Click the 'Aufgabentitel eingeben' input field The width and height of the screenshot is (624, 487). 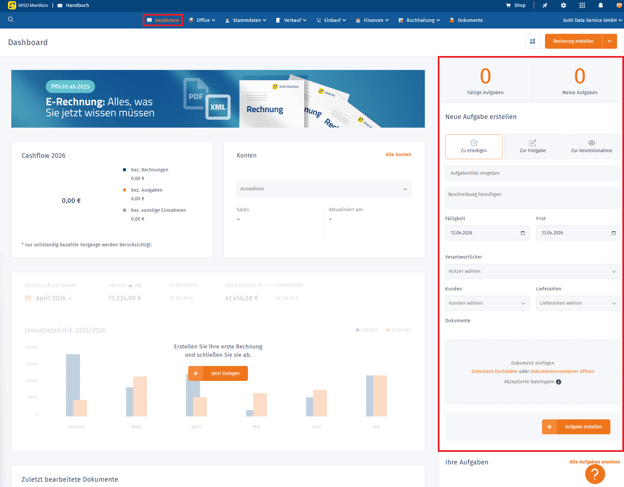coord(532,173)
